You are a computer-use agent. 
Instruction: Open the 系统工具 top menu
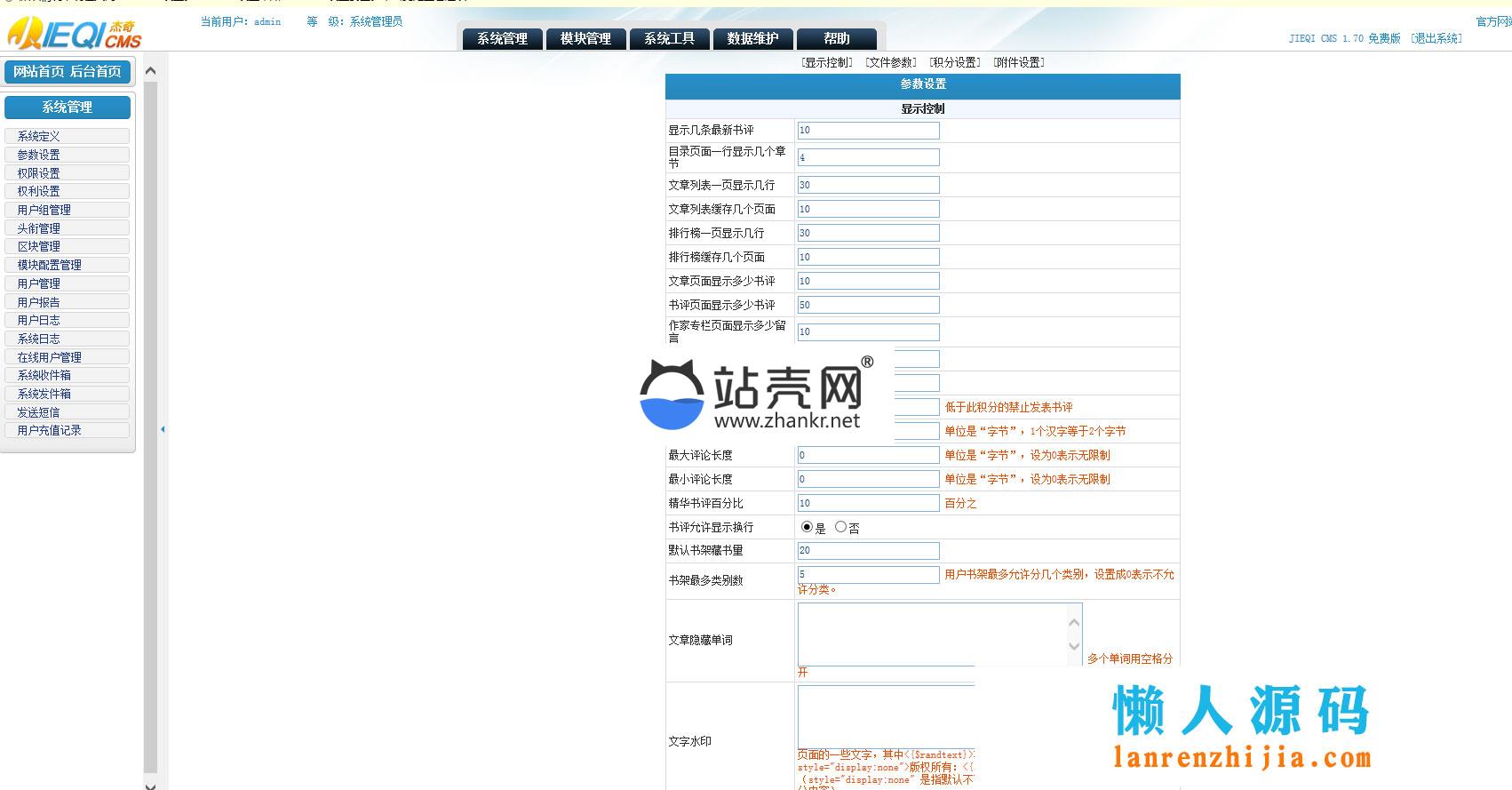(x=669, y=39)
